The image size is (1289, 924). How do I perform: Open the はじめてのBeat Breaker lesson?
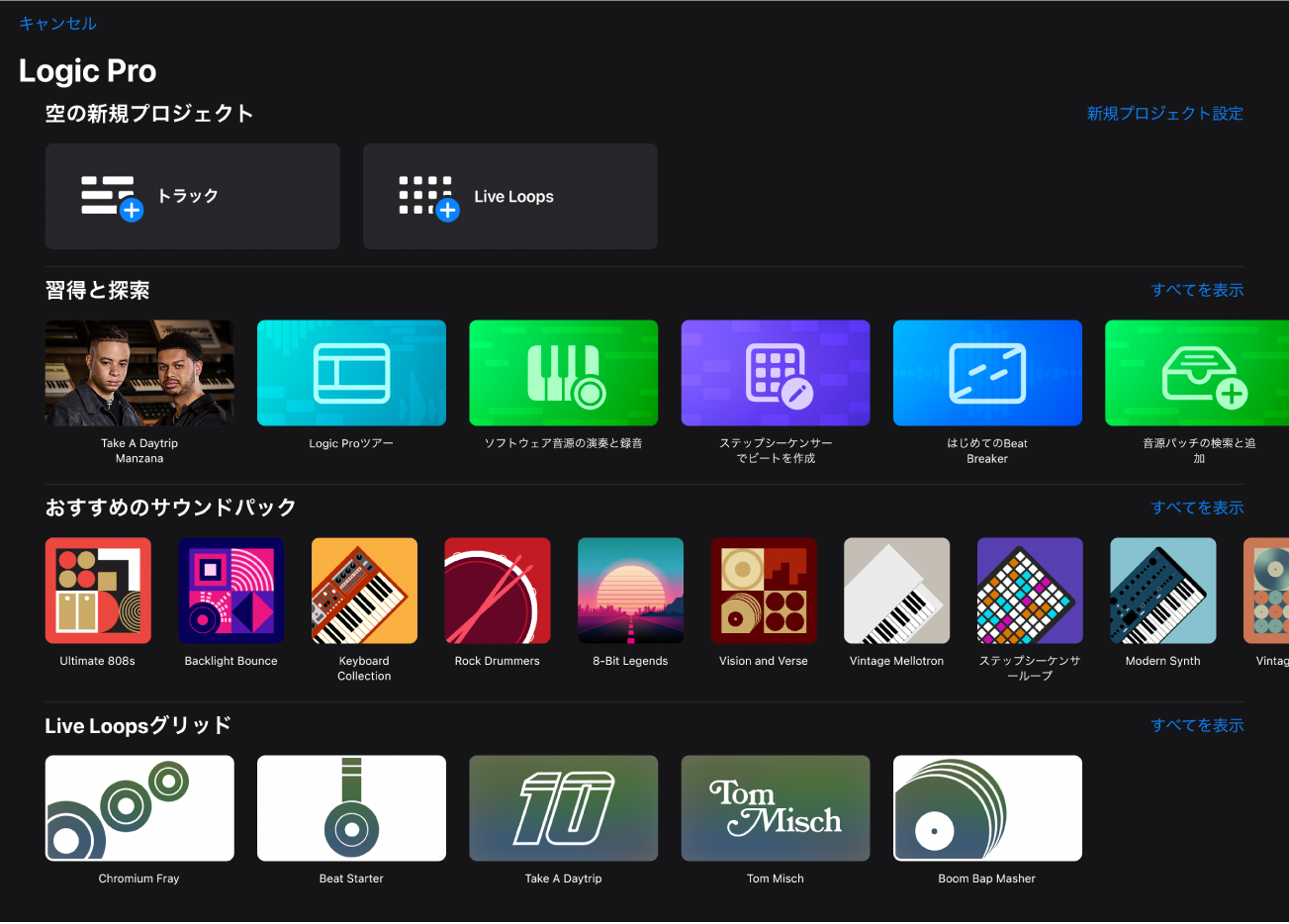tap(986, 373)
